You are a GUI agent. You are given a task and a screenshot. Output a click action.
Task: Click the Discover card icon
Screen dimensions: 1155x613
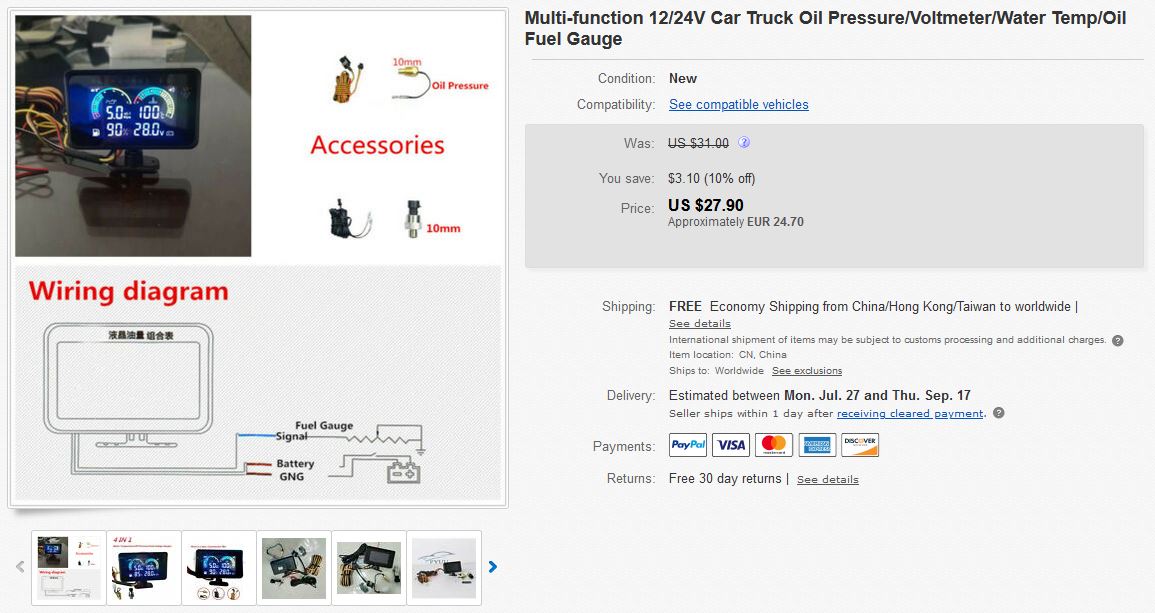point(860,445)
